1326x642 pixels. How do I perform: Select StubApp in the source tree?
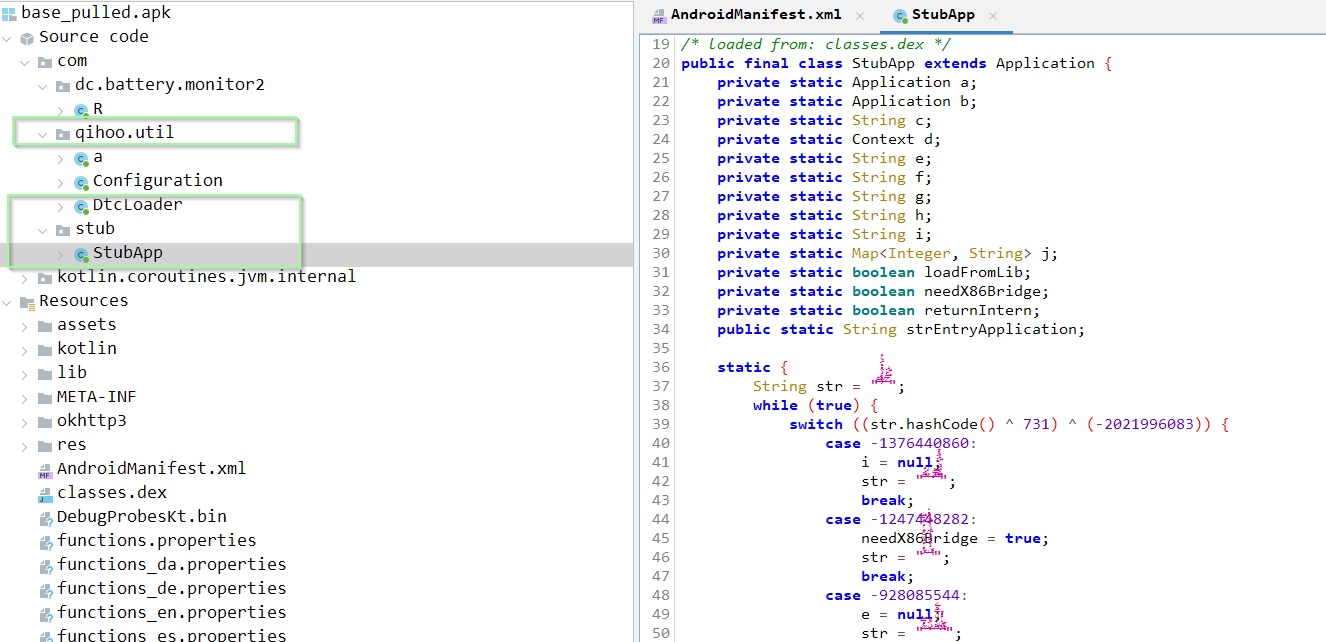pos(128,253)
